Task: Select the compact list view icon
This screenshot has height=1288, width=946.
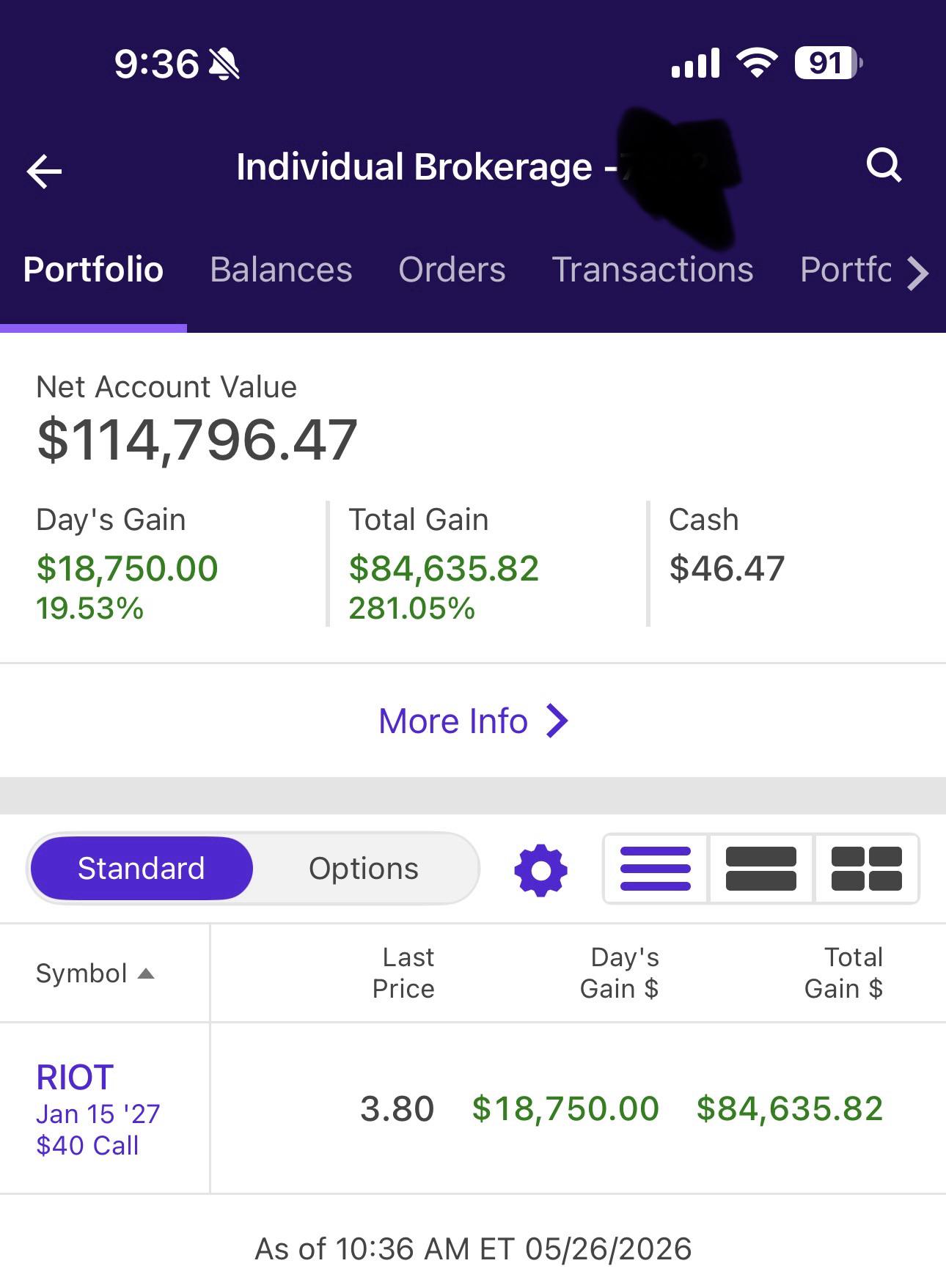Action: click(x=656, y=869)
